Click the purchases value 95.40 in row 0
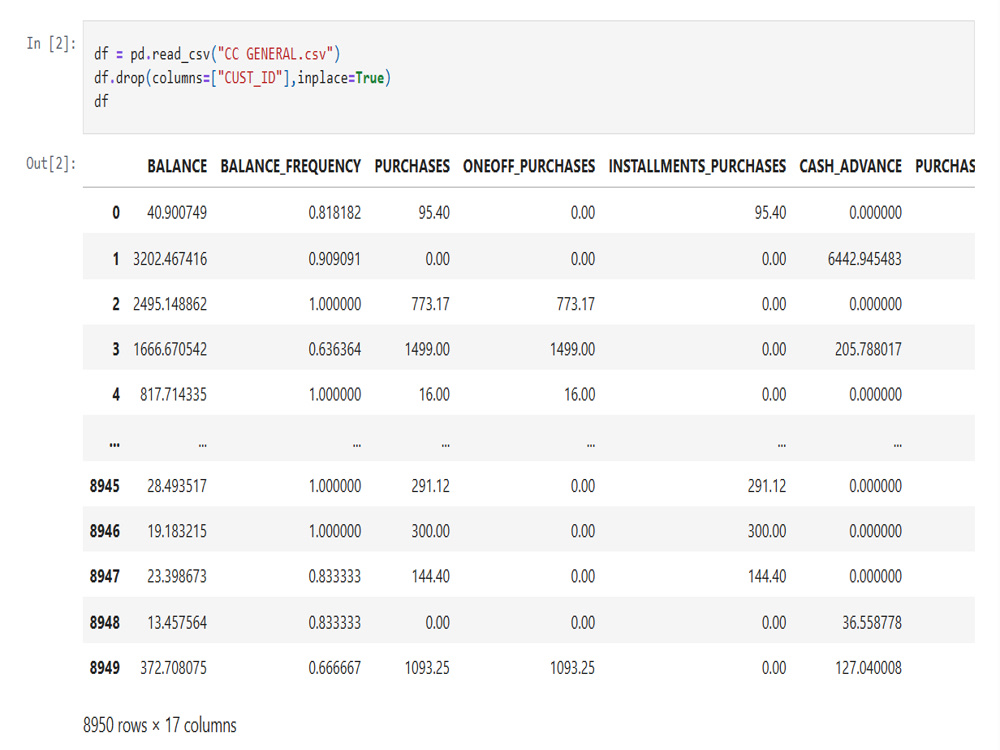The height and width of the screenshot is (750, 1000). (x=434, y=212)
